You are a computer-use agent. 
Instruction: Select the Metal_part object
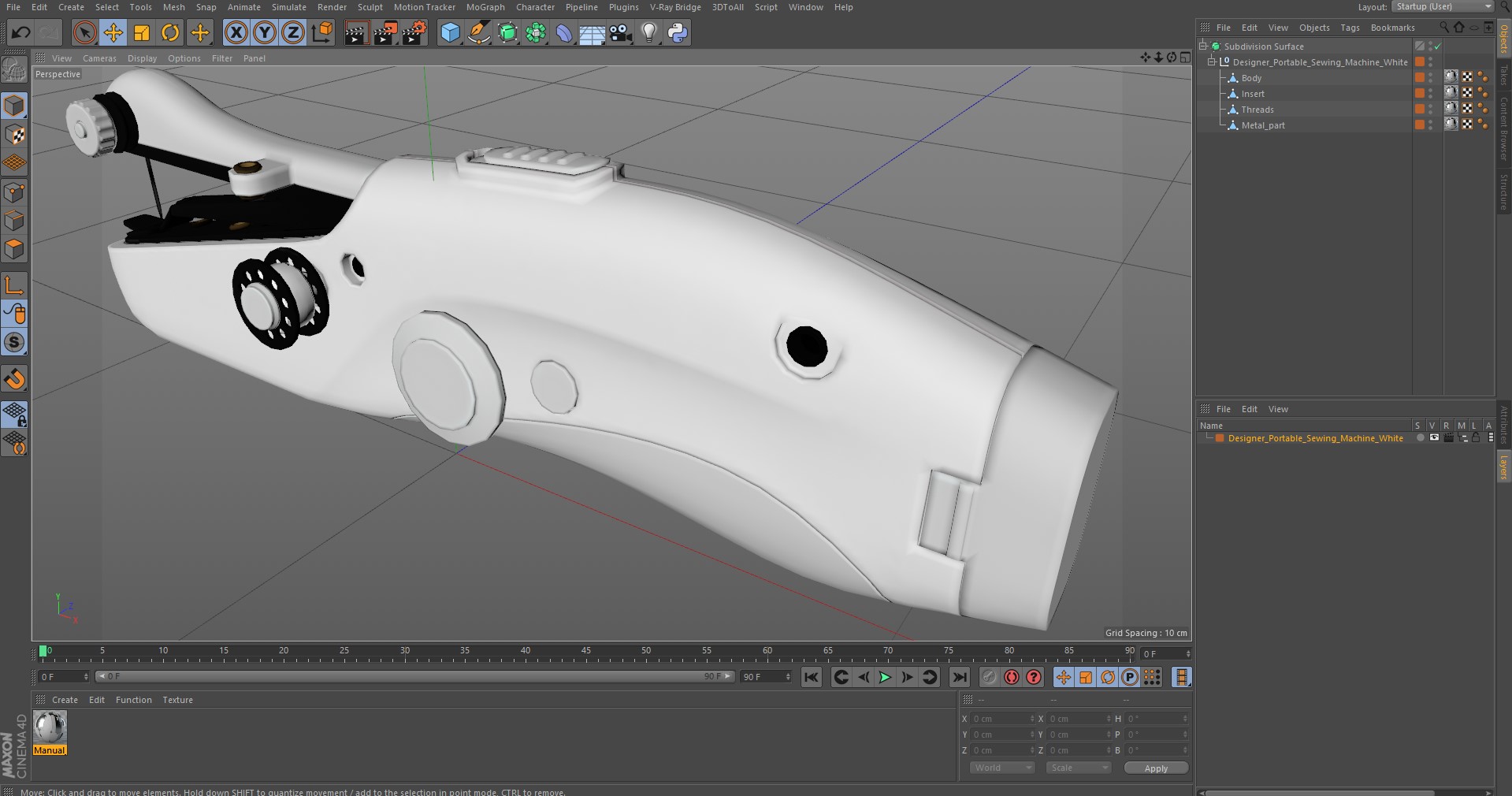[1263, 125]
